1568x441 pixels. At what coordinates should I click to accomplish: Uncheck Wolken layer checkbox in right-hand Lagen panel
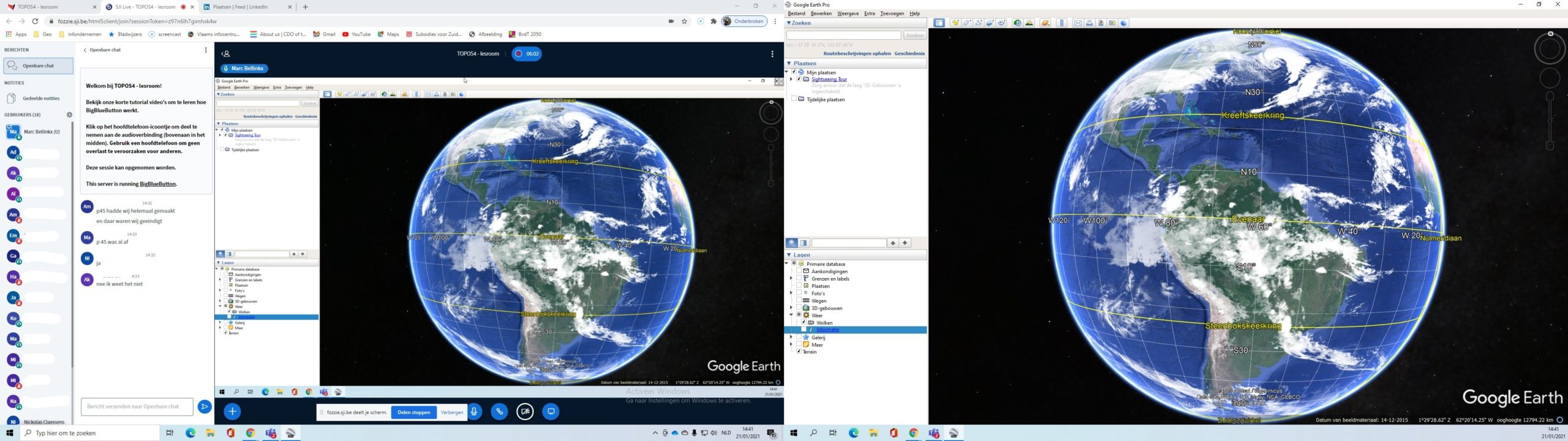pyautogui.click(x=804, y=322)
